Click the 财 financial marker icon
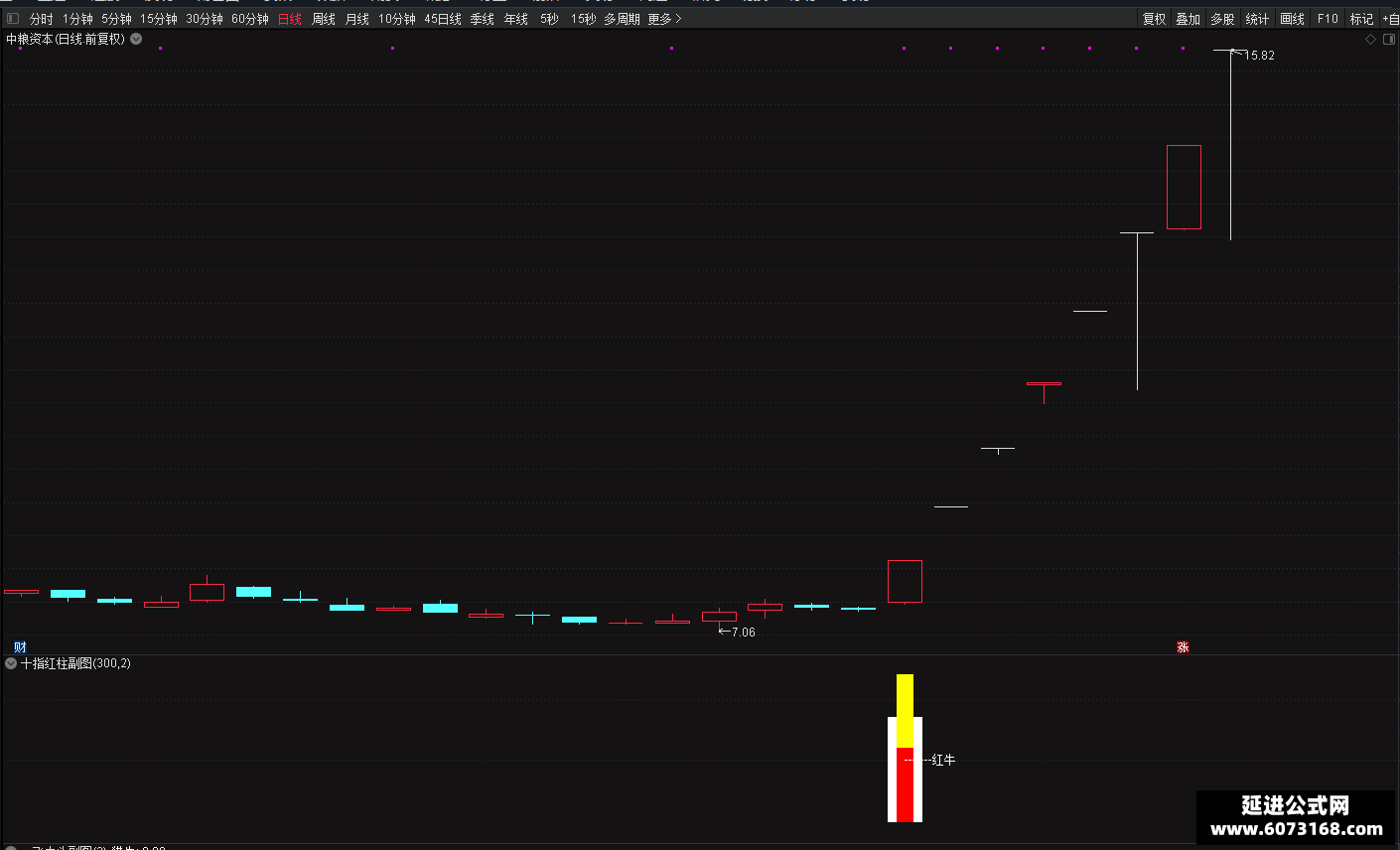Image resolution: width=1400 pixels, height=850 pixels. [x=20, y=647]
